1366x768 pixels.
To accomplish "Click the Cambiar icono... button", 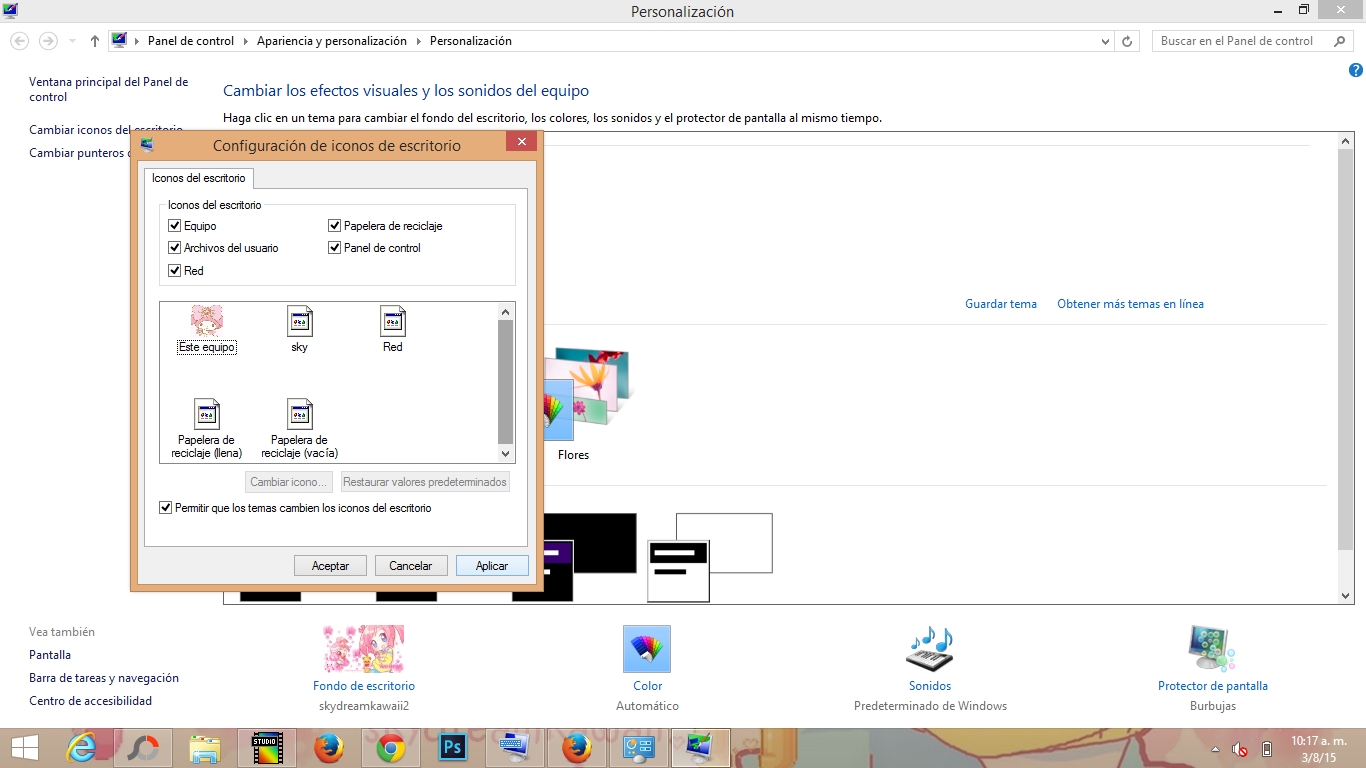I will [x=289, y=482].
